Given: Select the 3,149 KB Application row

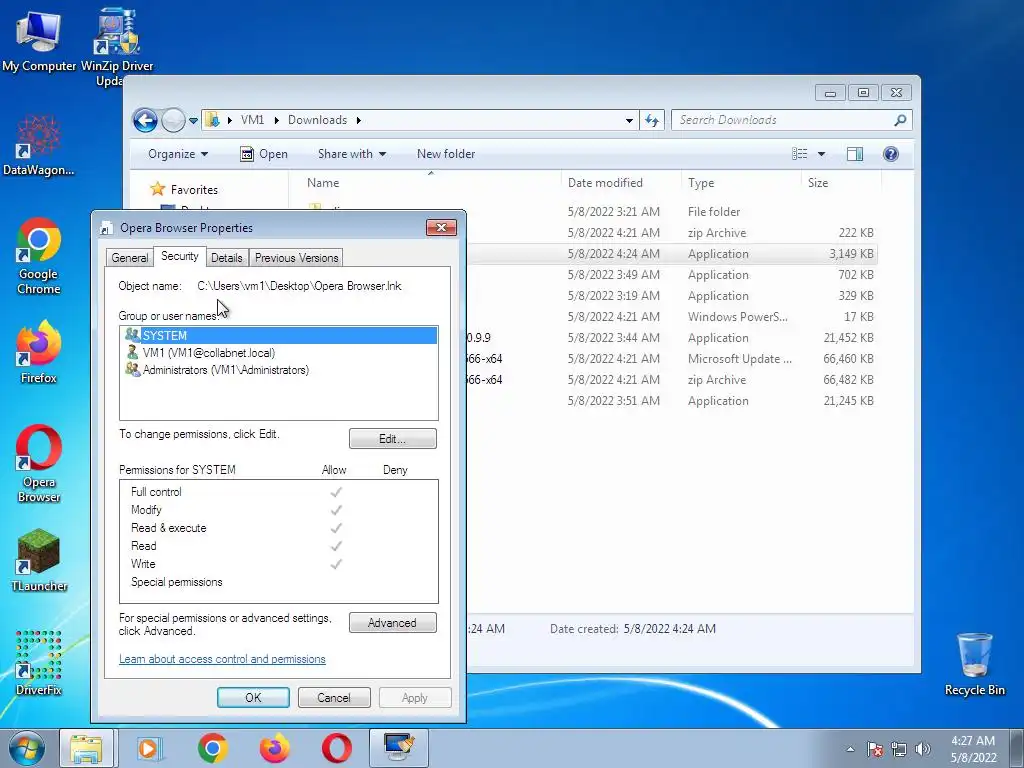Looking at the screenshot, I should (x=673, y=254).
